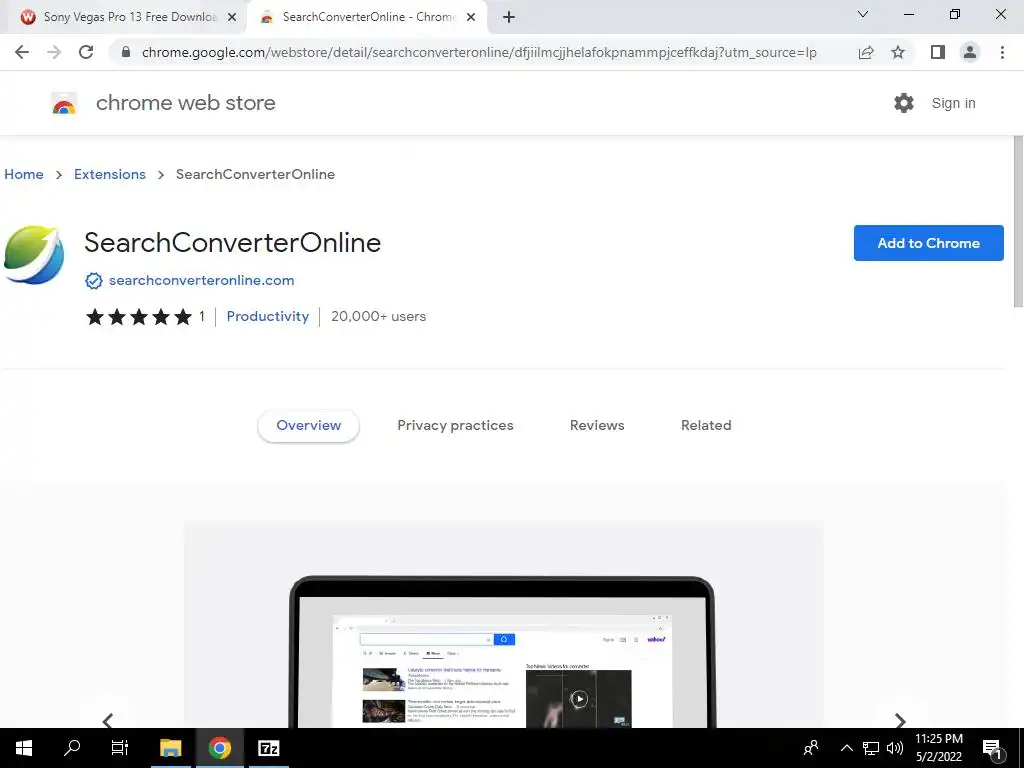Screen dimensions: 1024x768
Task: Click the padlock site info icon
Action: 126,52
